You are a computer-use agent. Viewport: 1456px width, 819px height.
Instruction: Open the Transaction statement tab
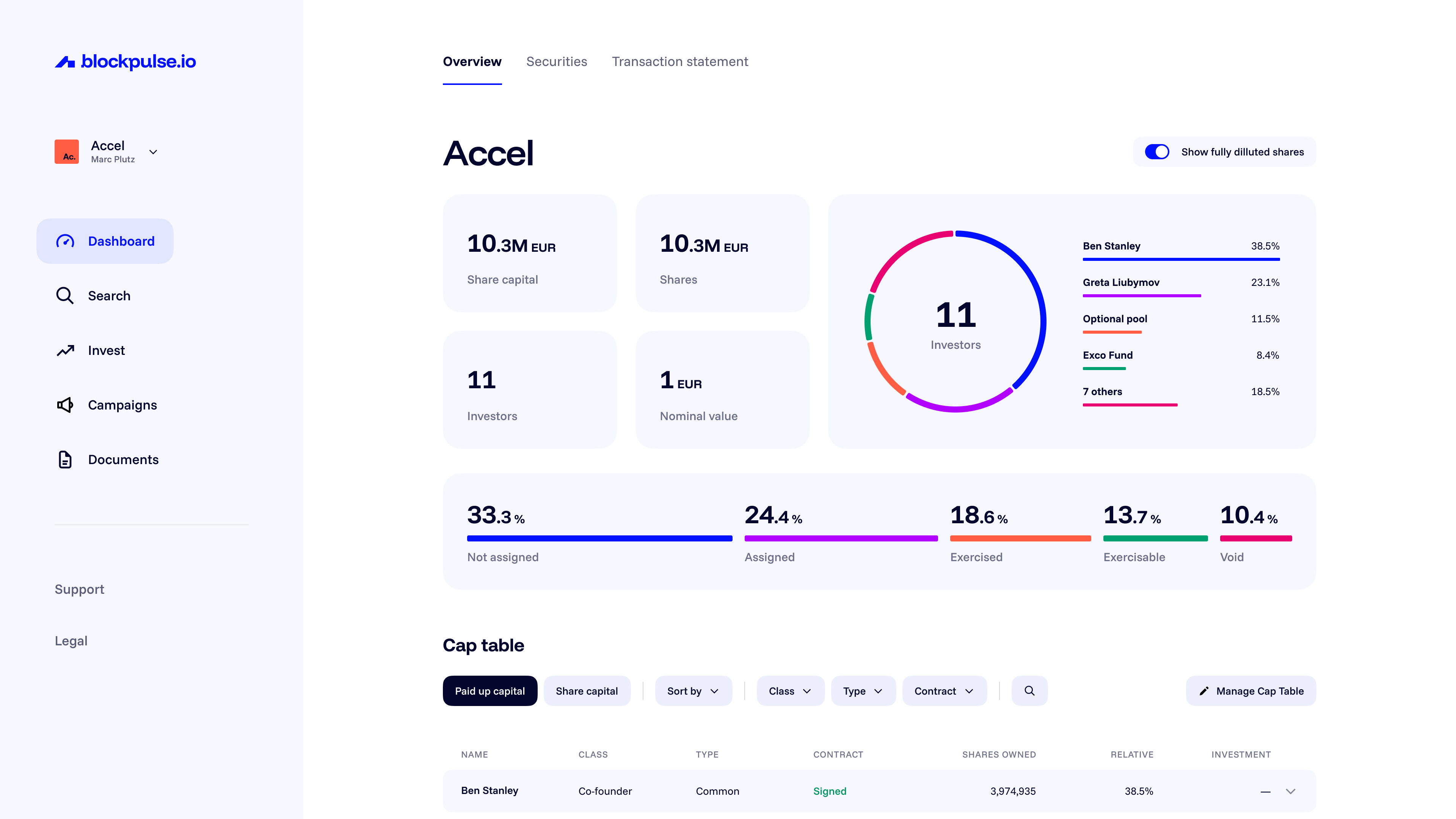pyautogui.click(x=679, y=61)
